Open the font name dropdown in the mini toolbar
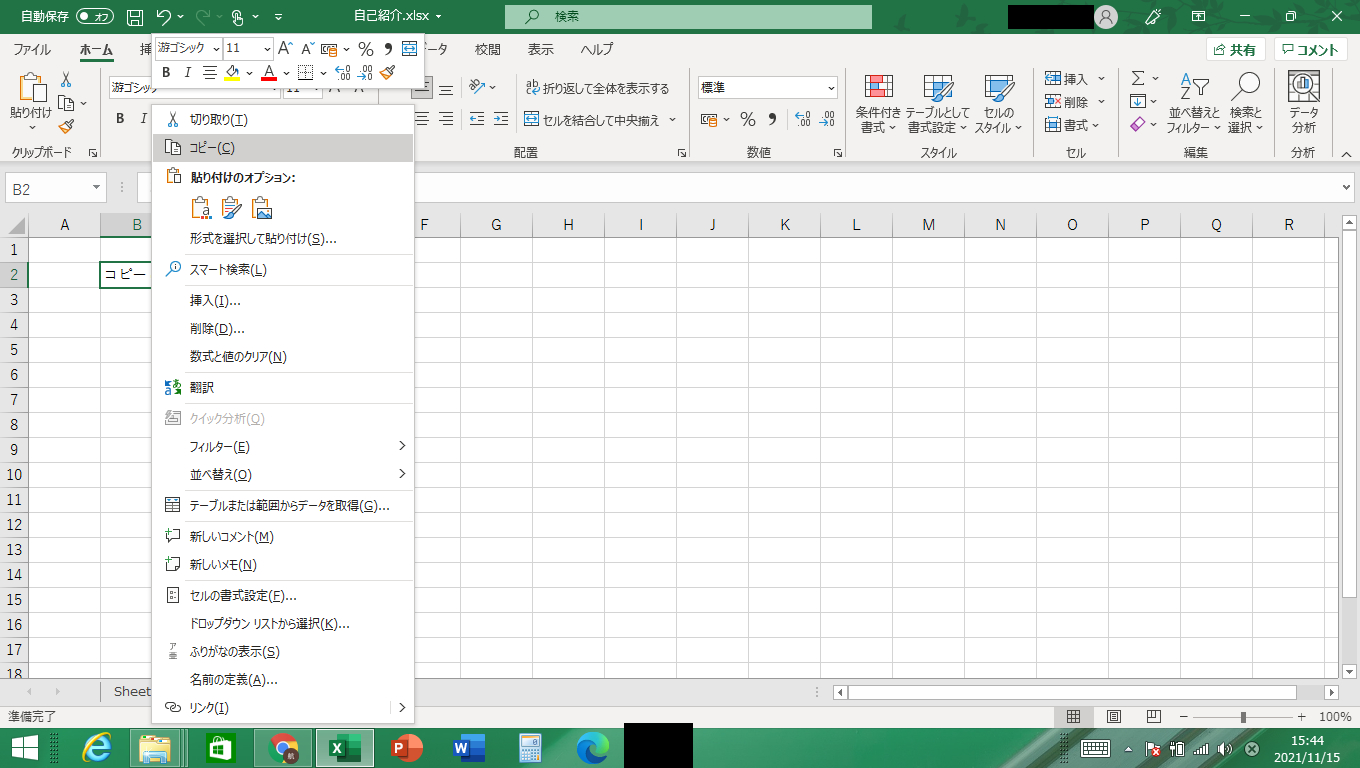 (214, 48)
